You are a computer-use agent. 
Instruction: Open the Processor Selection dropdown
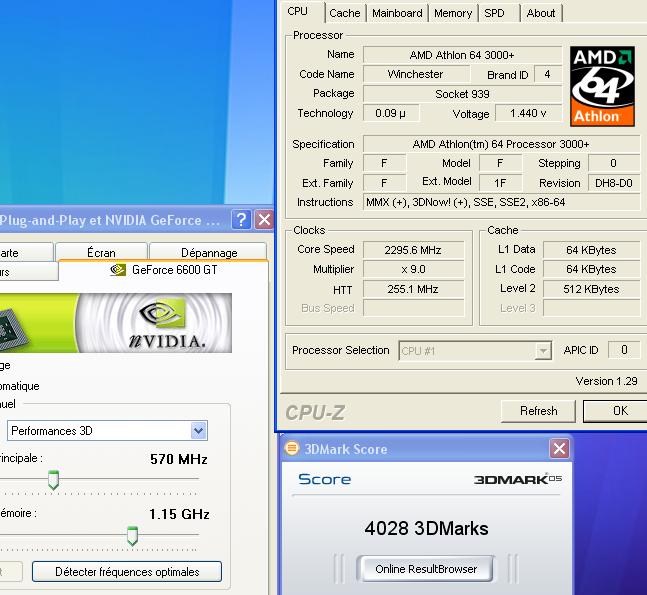pos(475,351)
